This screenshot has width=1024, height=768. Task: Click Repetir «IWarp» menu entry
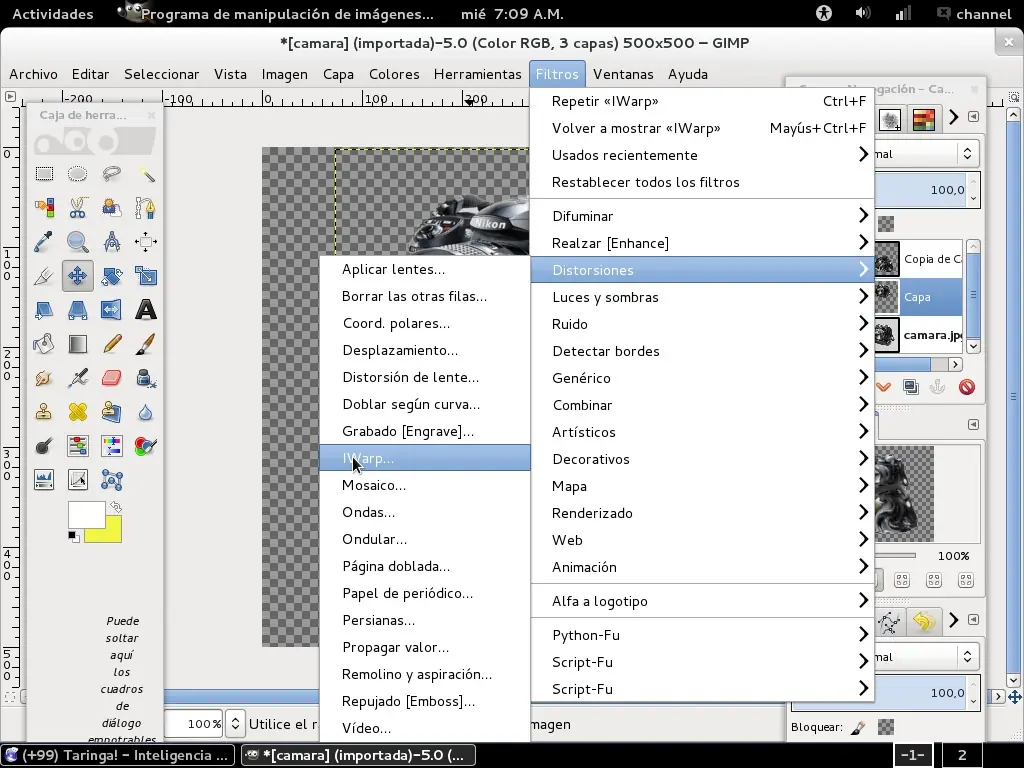click(703, 101)
